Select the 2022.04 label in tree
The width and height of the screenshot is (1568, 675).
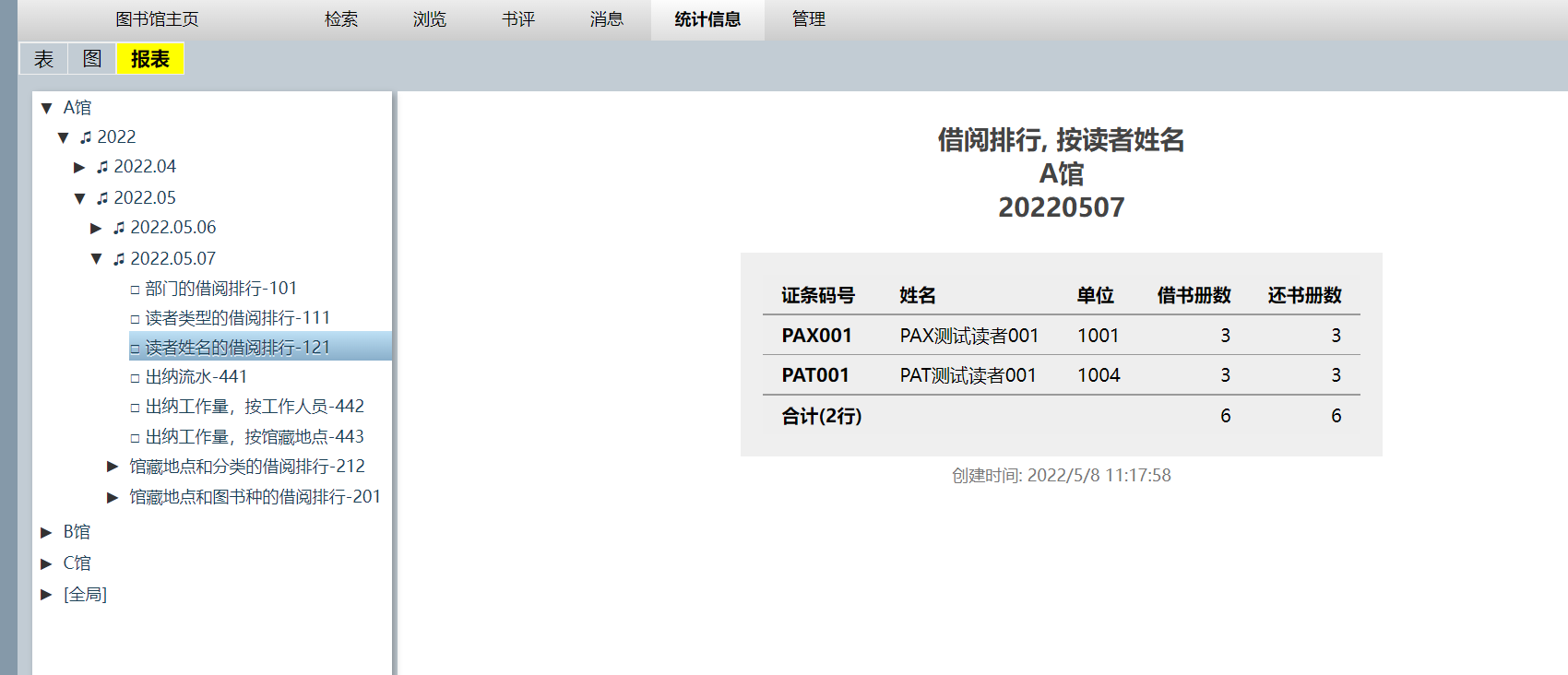point(145,167)
